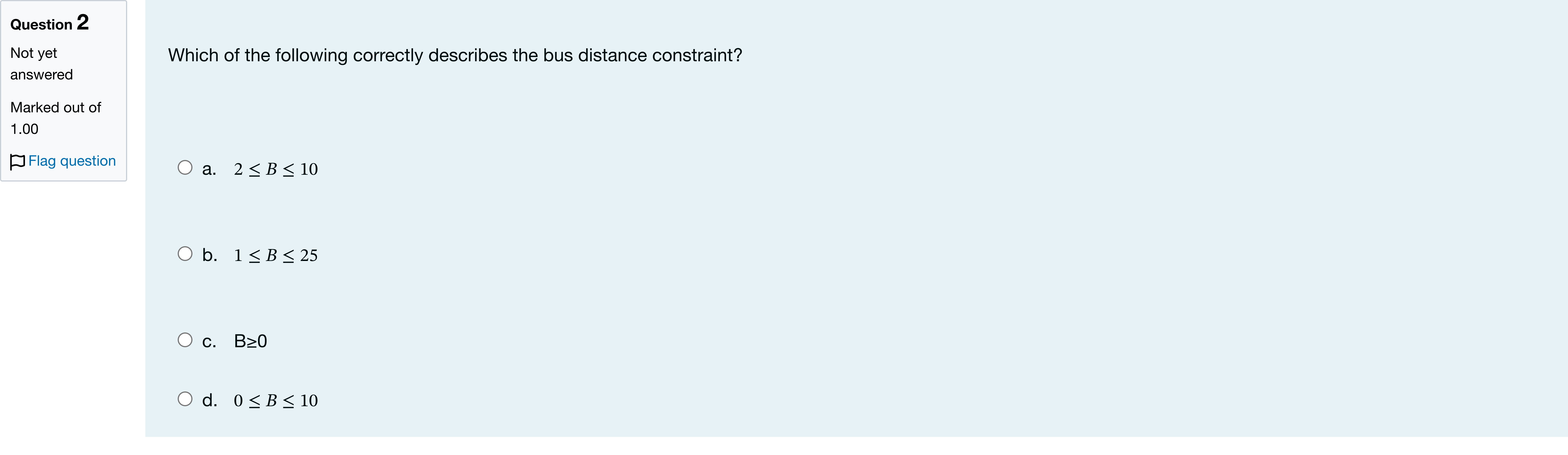Click the flag icon beside Flag question
The width and height of the screenshot is (1568, 455).
click(x=18, y=162)
